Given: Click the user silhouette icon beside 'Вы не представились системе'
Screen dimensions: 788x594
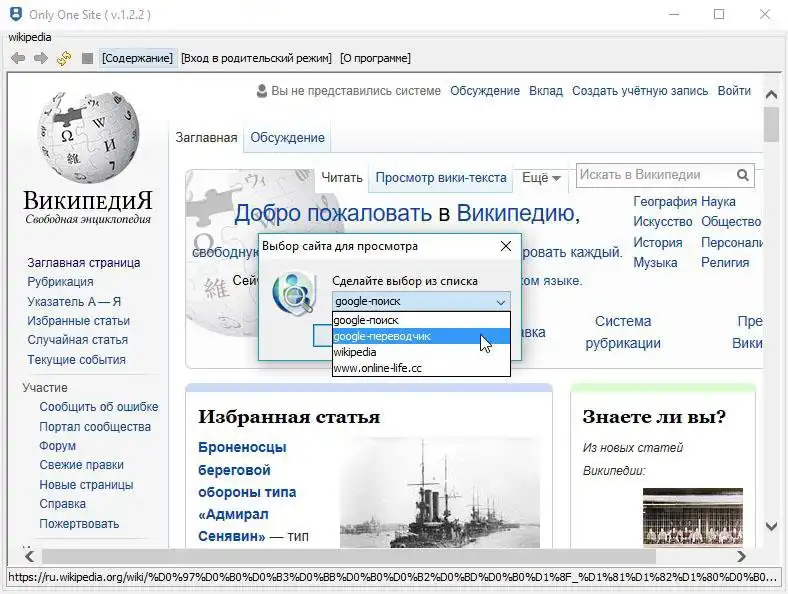Looking at the screenshot, I should 262,91.
